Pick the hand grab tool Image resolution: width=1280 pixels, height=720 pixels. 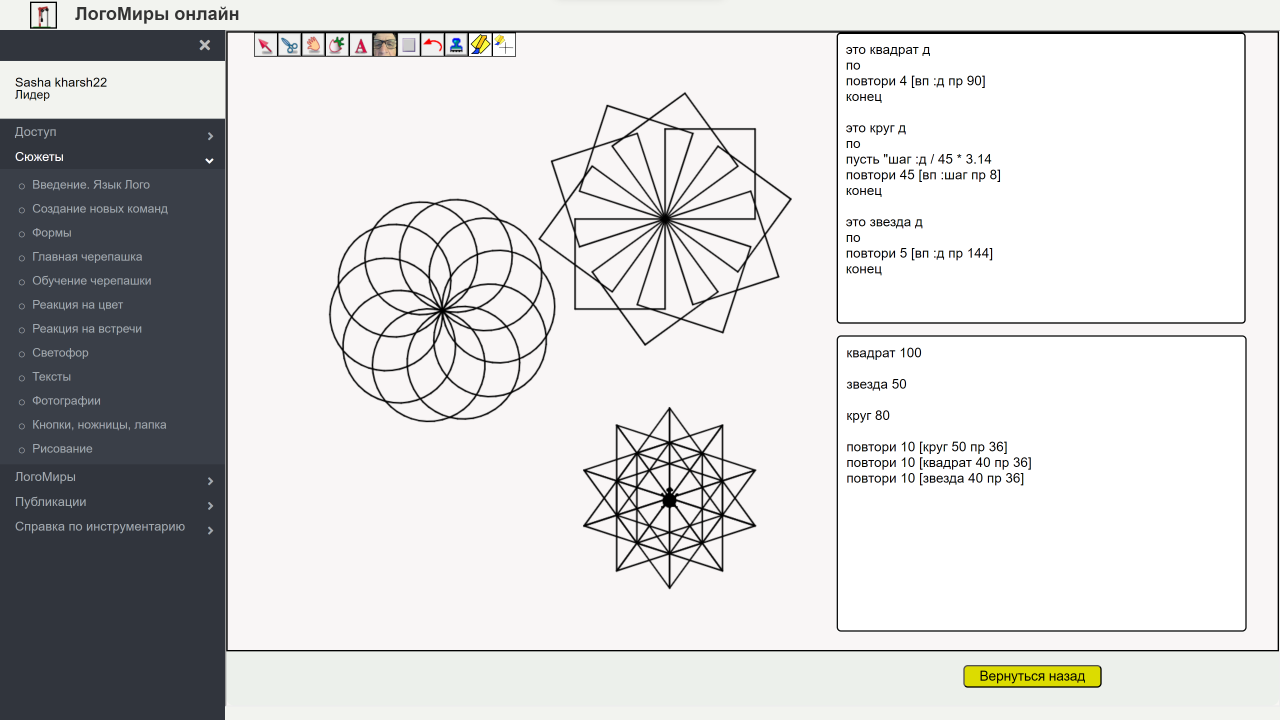(x=313, y=45)
